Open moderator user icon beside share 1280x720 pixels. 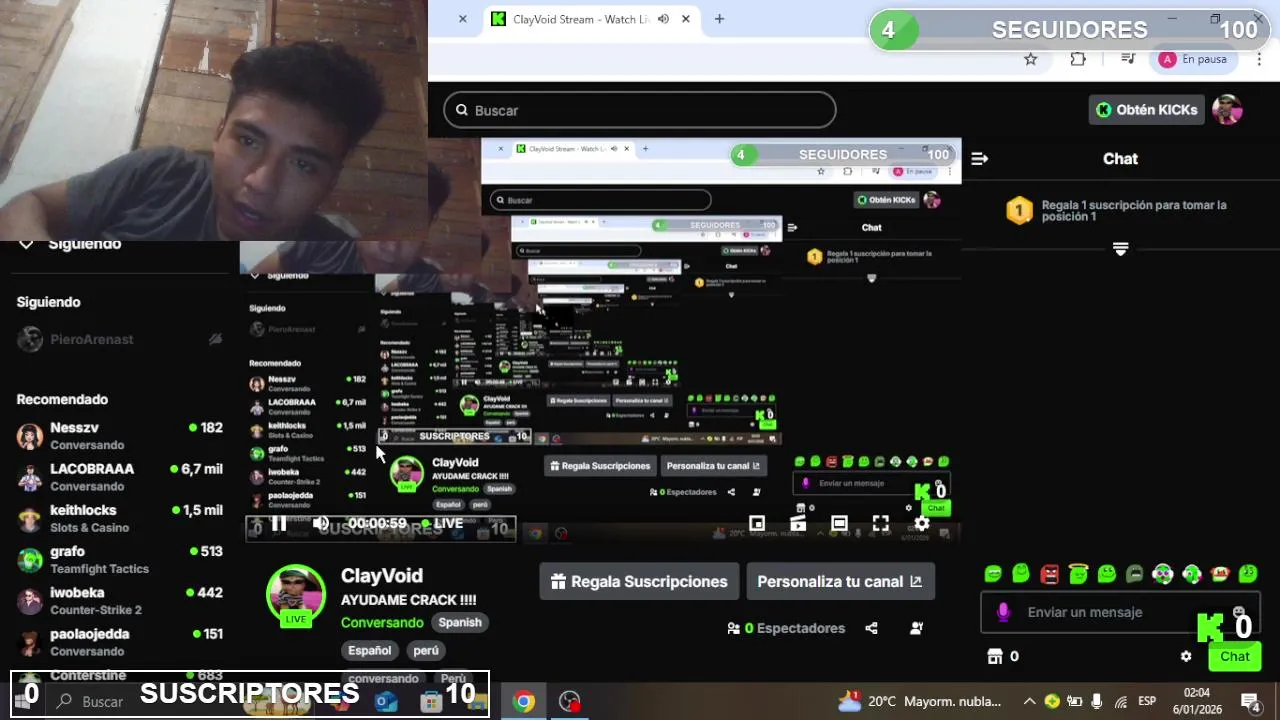pos(916,628)
